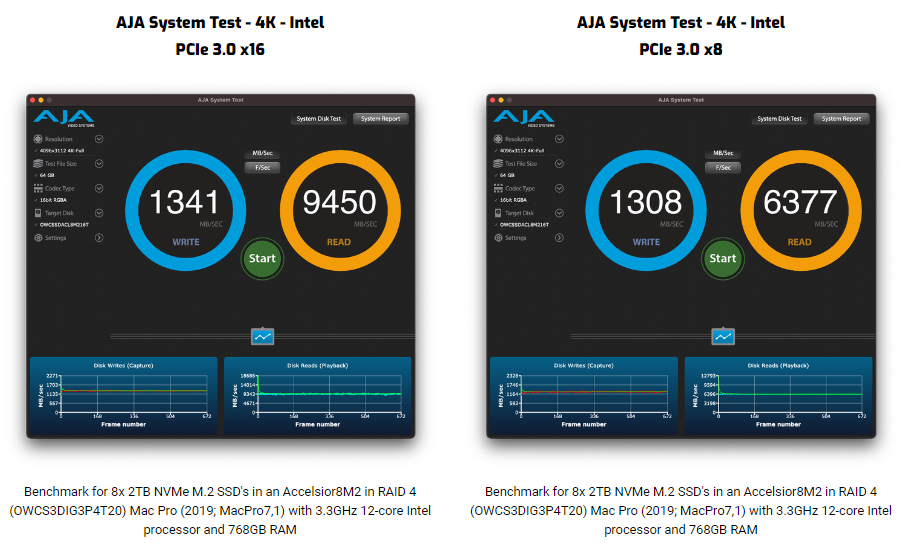Screen dimensions: 902x556
Task: Click the Test File Size icon in the x8 window
Action: pyautogui.click(x=498, y=164)
